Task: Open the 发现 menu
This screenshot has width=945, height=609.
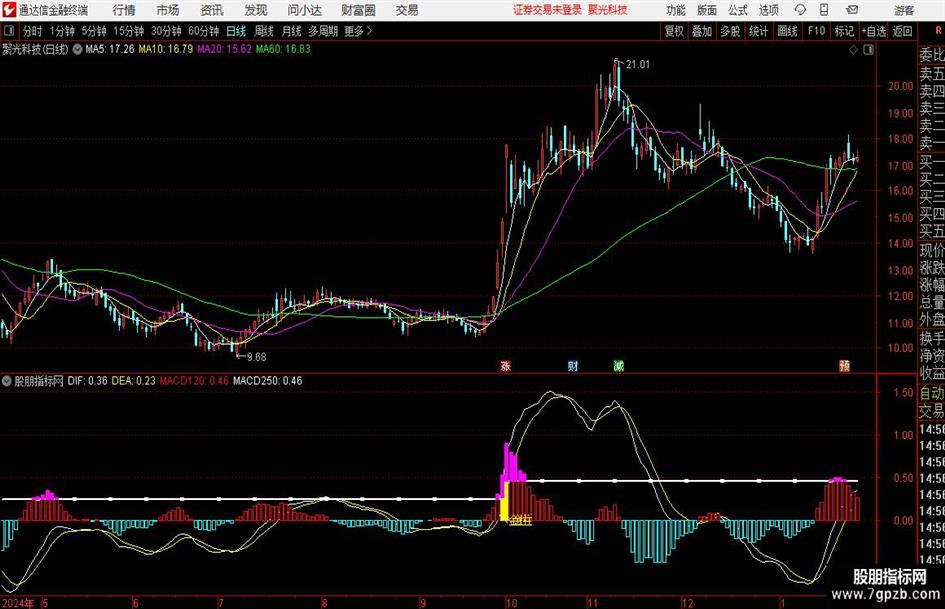Action: tap(256, 10)
